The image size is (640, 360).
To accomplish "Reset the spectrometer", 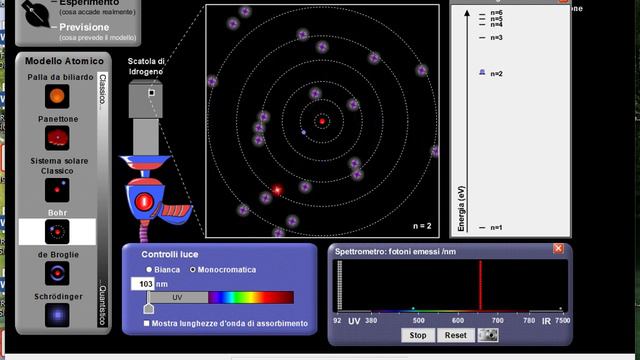I will 456,335.
